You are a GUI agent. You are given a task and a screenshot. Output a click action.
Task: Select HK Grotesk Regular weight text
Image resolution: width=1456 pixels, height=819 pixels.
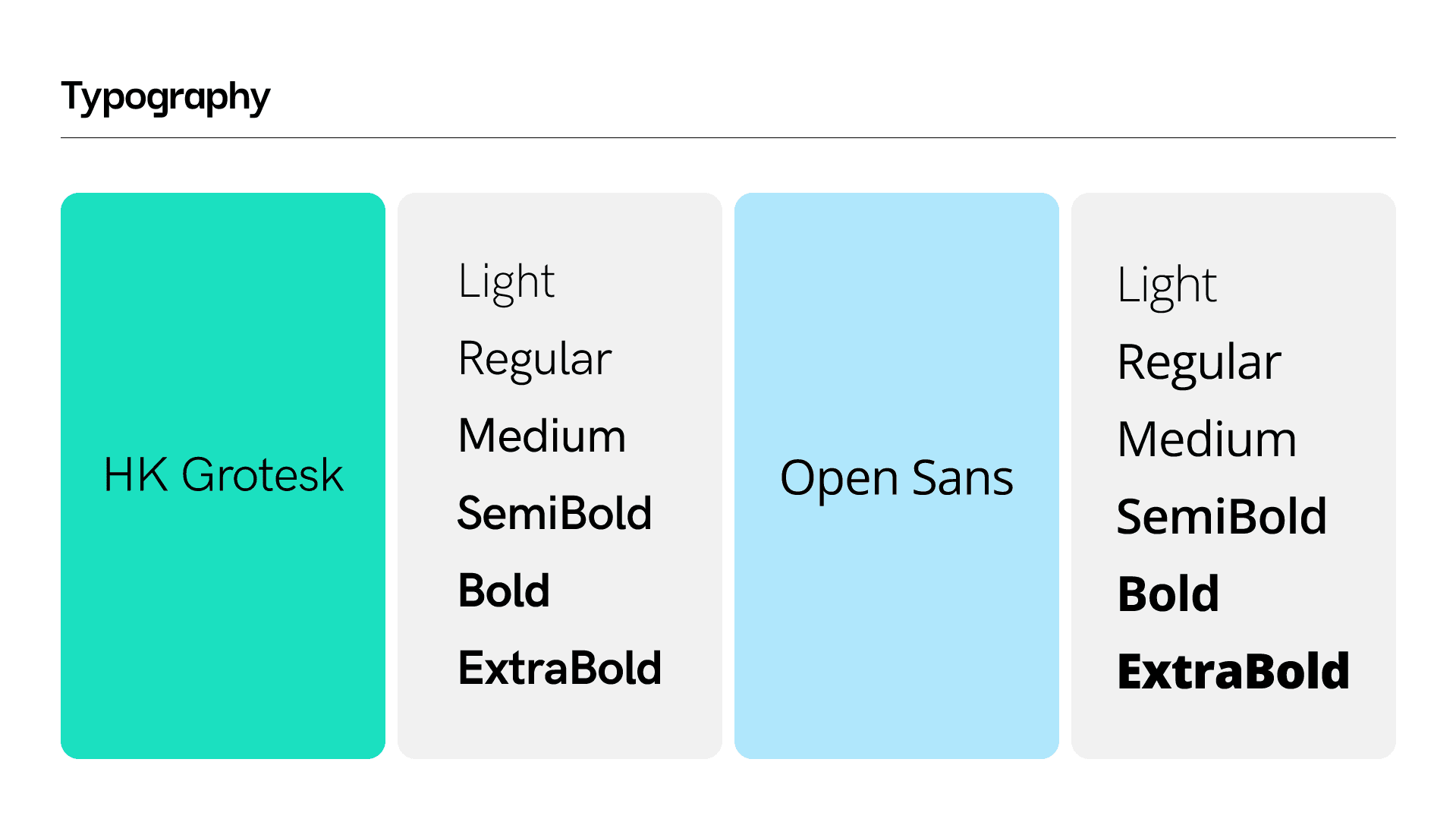click(535, 360)
